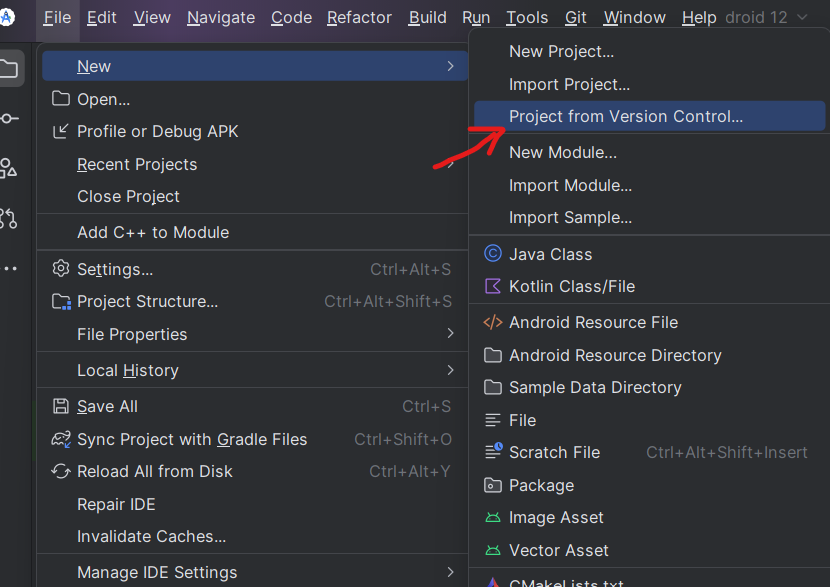Open the Resource Manager sidebar icon
The width and height of the screenshot is (830, 587).
click(8, 168)
